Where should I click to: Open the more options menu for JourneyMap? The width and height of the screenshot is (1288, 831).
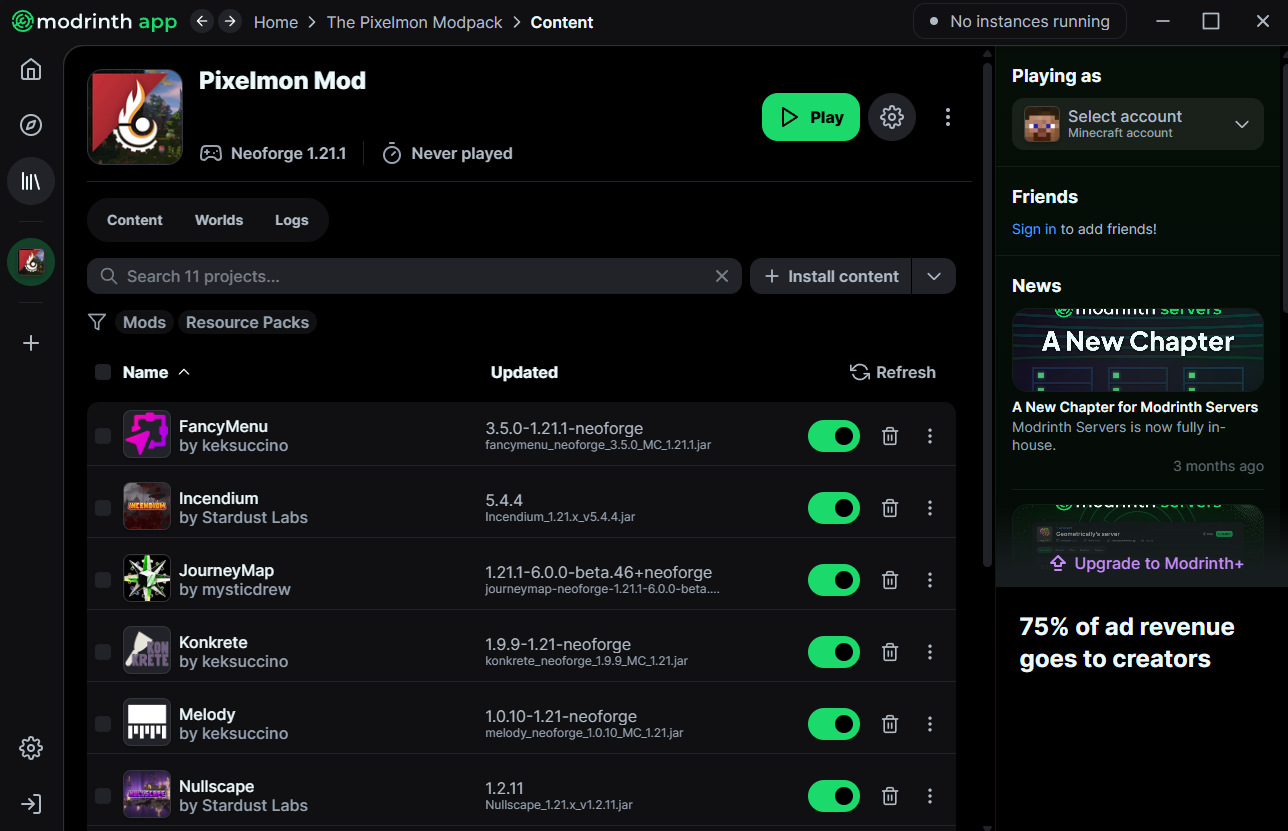930,580
